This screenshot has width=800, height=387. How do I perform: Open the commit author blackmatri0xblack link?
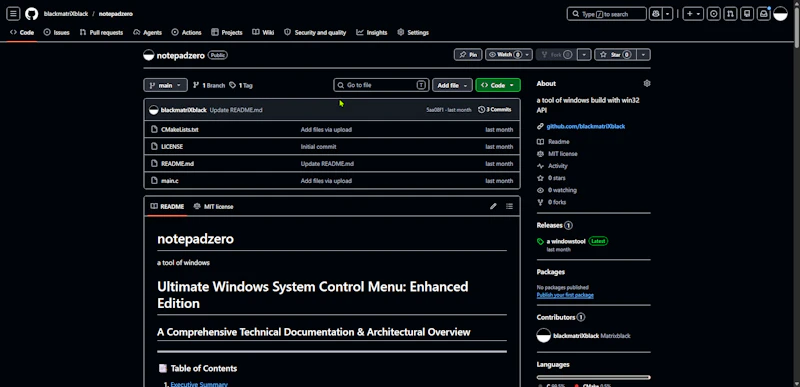[x=183, y=110]
